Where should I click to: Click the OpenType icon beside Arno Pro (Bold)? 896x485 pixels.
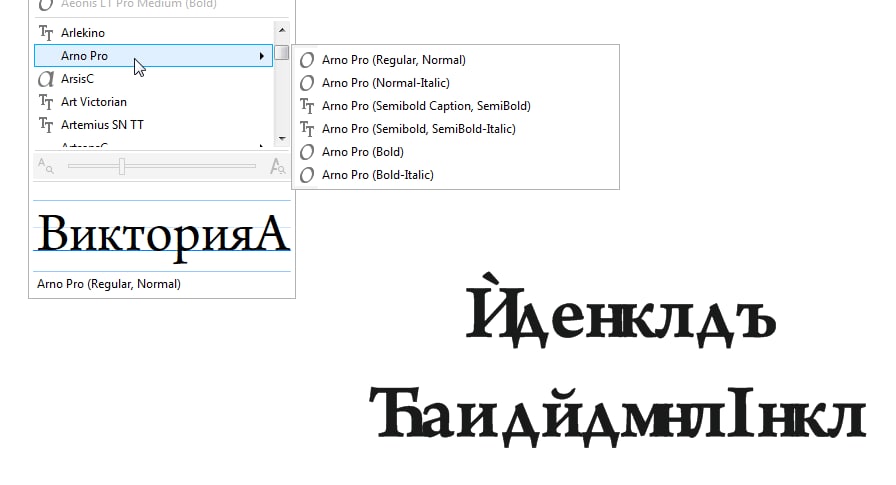click(307, 152)
